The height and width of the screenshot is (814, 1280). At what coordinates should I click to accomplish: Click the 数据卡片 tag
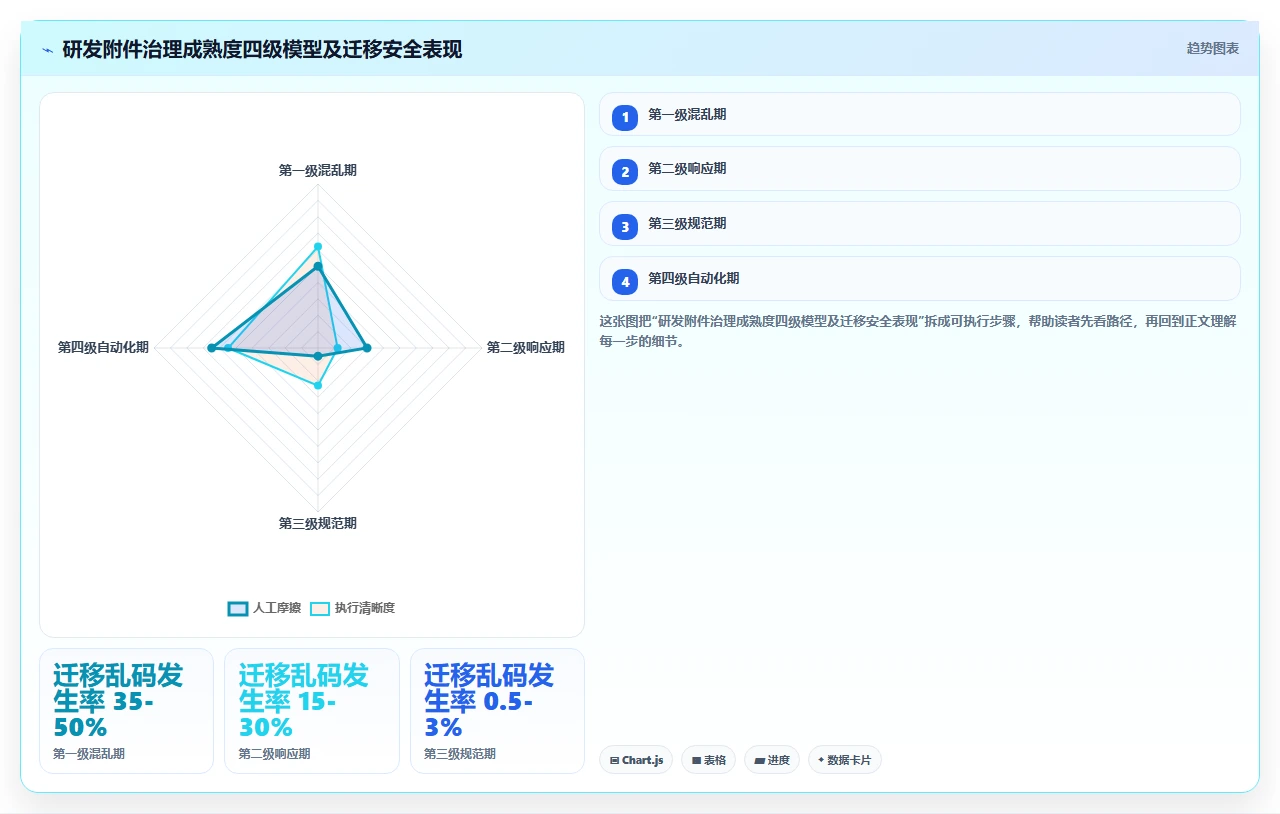(x=844, y=760)
